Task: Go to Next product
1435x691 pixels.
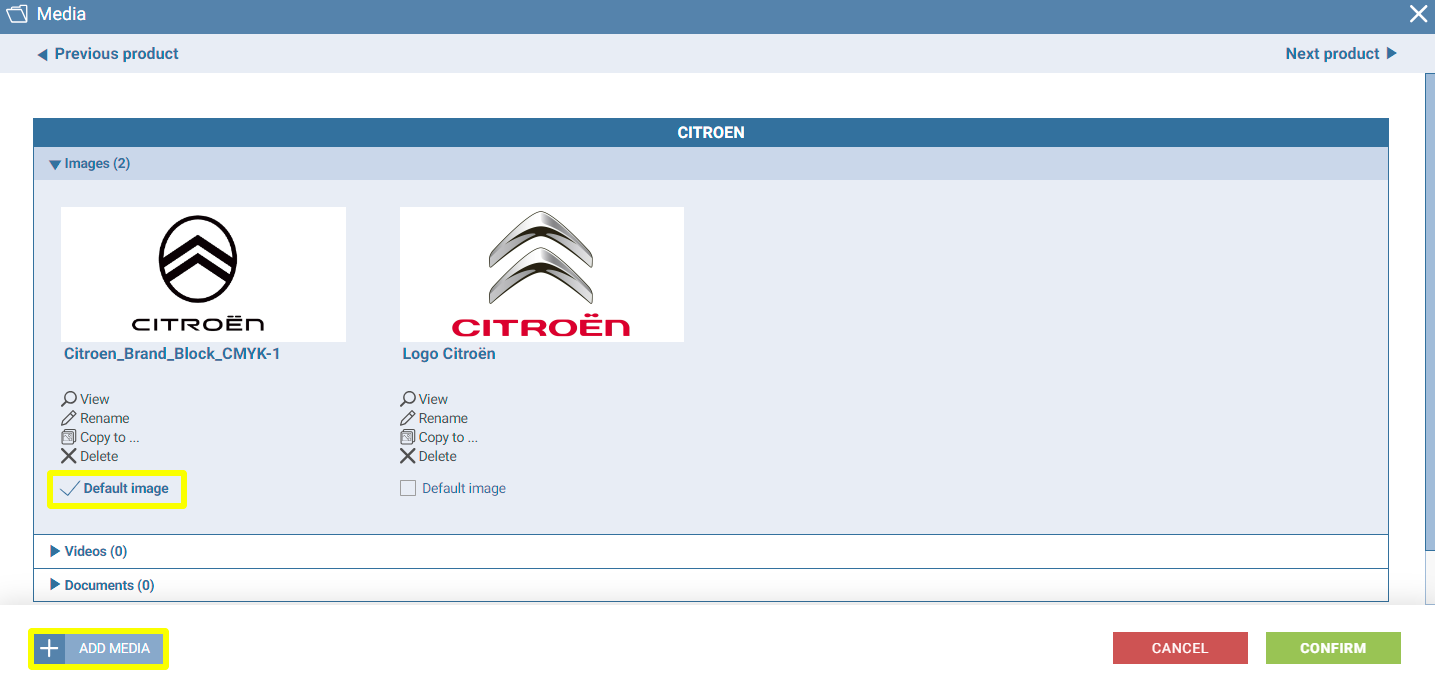Action: pos(1341,54)
